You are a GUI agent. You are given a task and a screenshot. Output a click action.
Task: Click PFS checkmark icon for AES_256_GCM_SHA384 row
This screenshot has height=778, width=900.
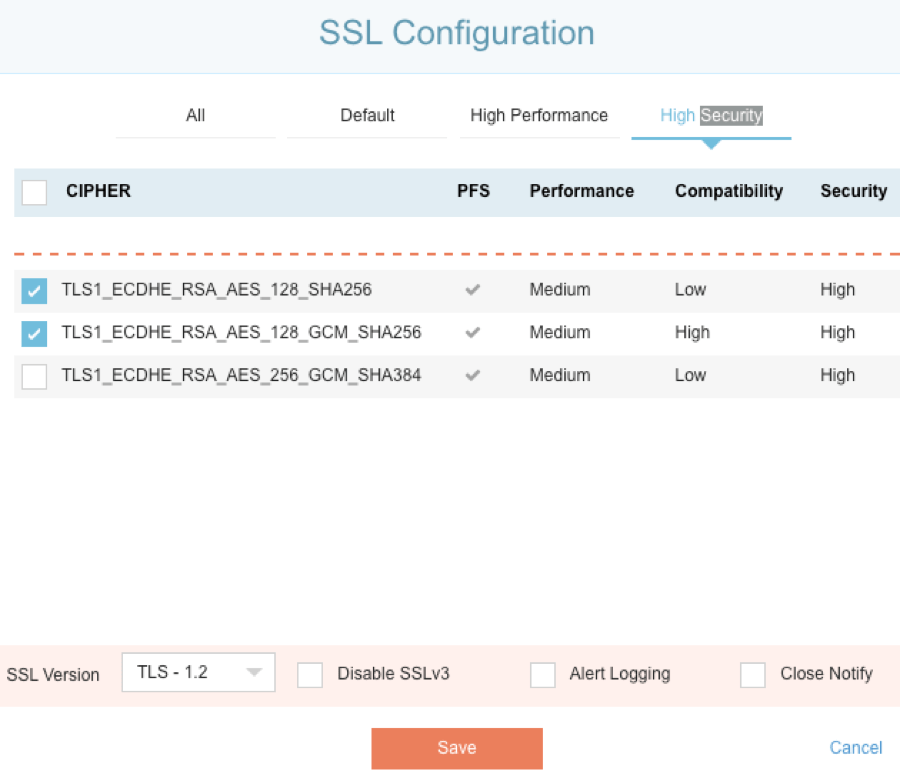tap(473, 376)
